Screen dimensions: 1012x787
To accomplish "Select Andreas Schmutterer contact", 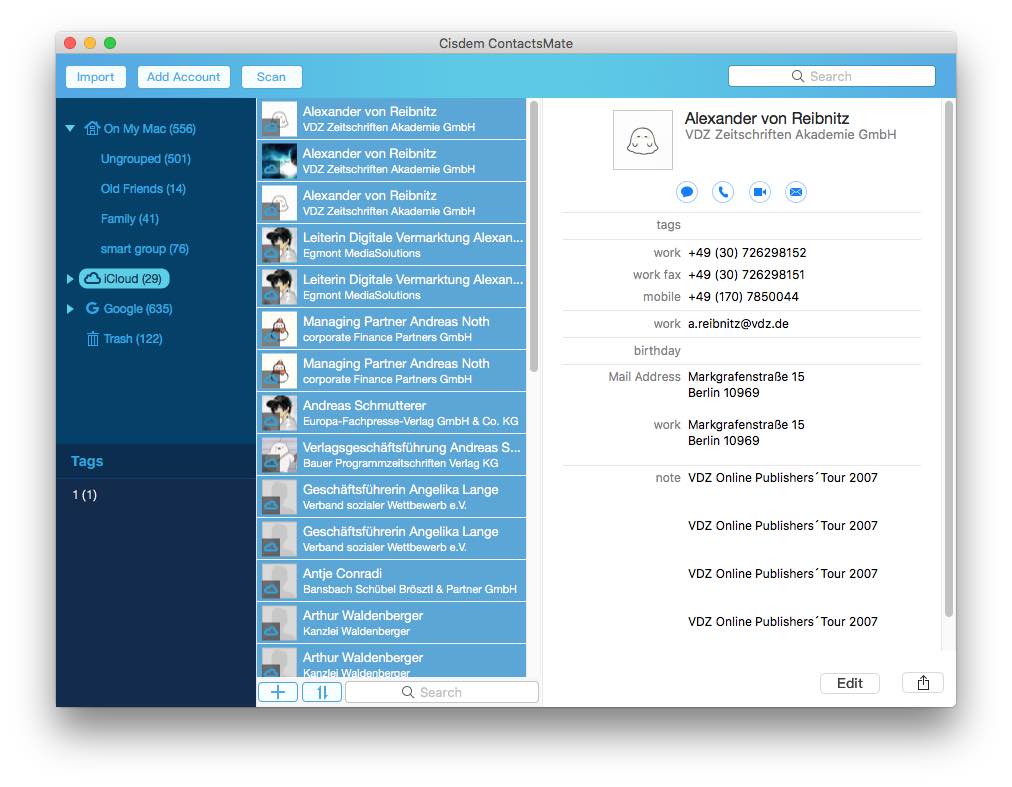I will (x=392, y=413).
